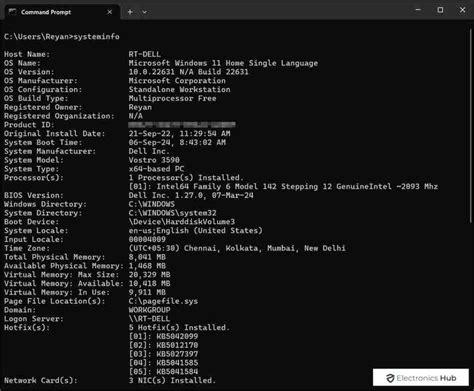Click Windows directory 'C:\WINDOWS' value
The width and height of the screenshot is (474, 391).
click(152, 204)
